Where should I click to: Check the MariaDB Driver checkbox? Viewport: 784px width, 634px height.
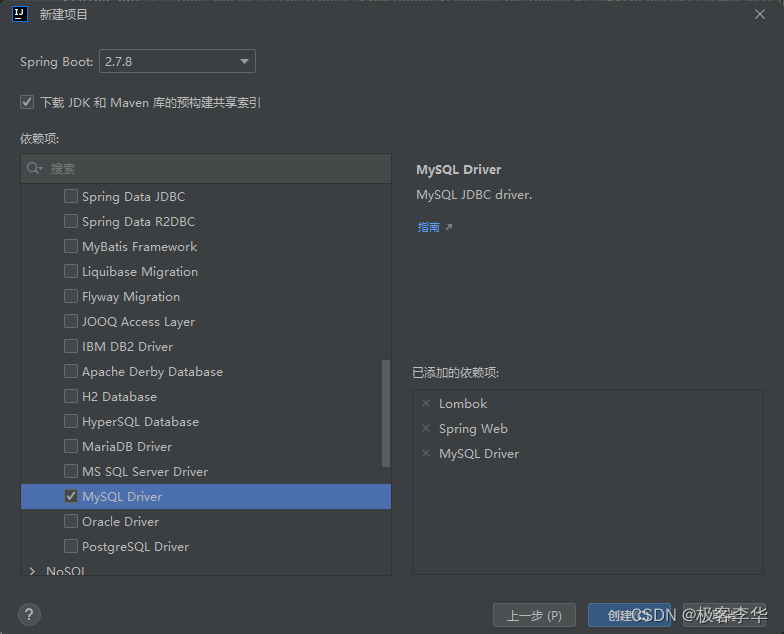point(71,446)
